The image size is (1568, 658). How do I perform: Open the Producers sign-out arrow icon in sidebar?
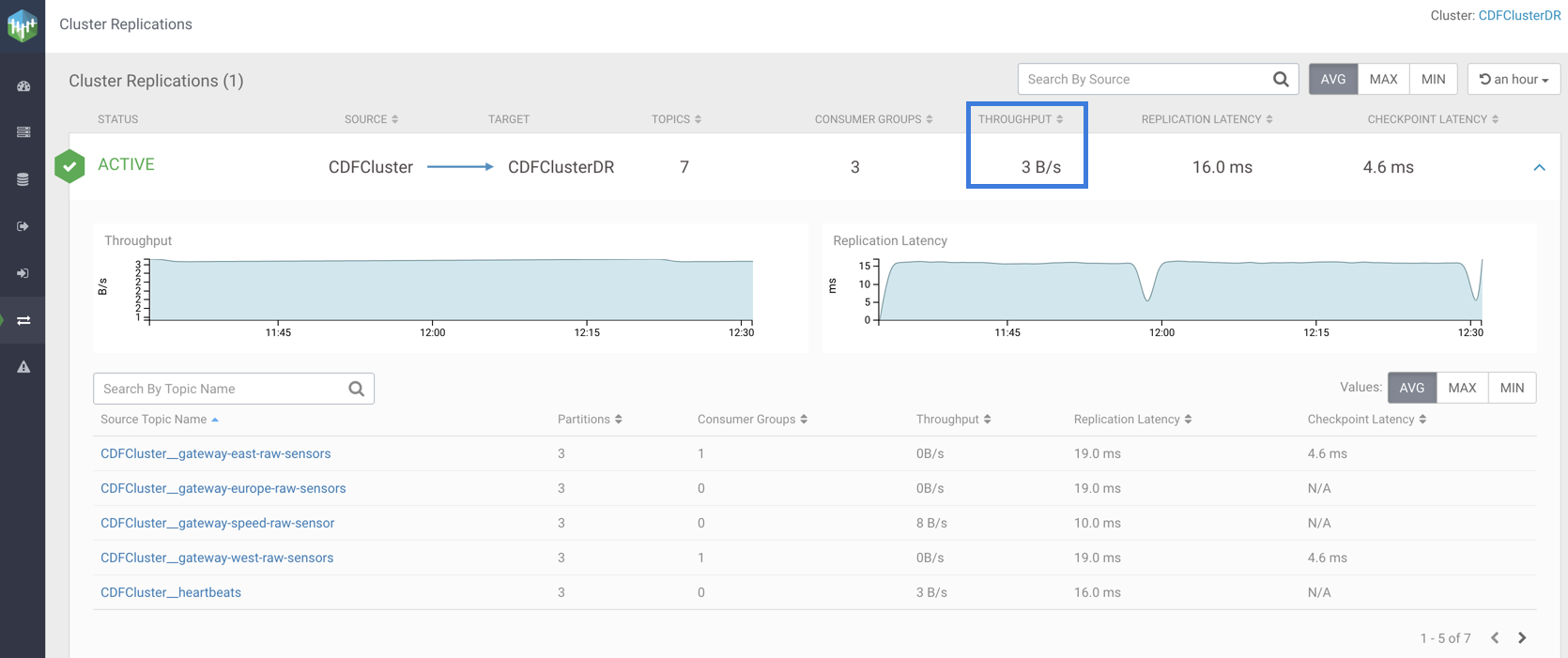23,226
